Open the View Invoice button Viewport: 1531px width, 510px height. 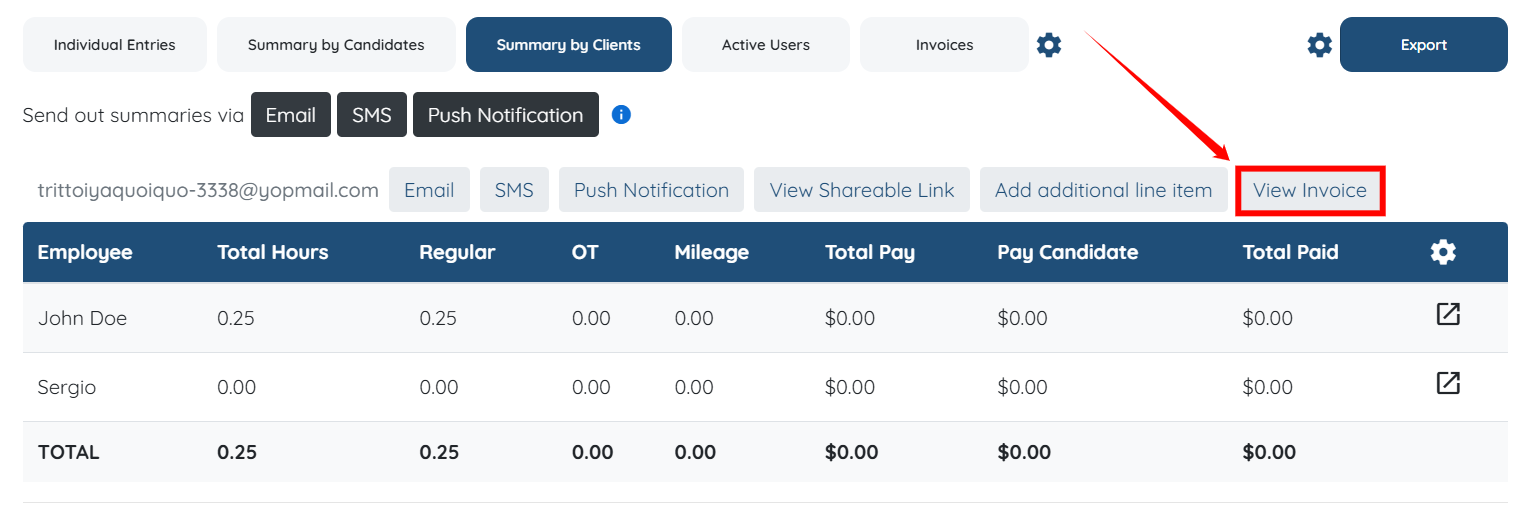coord(1309,190)
